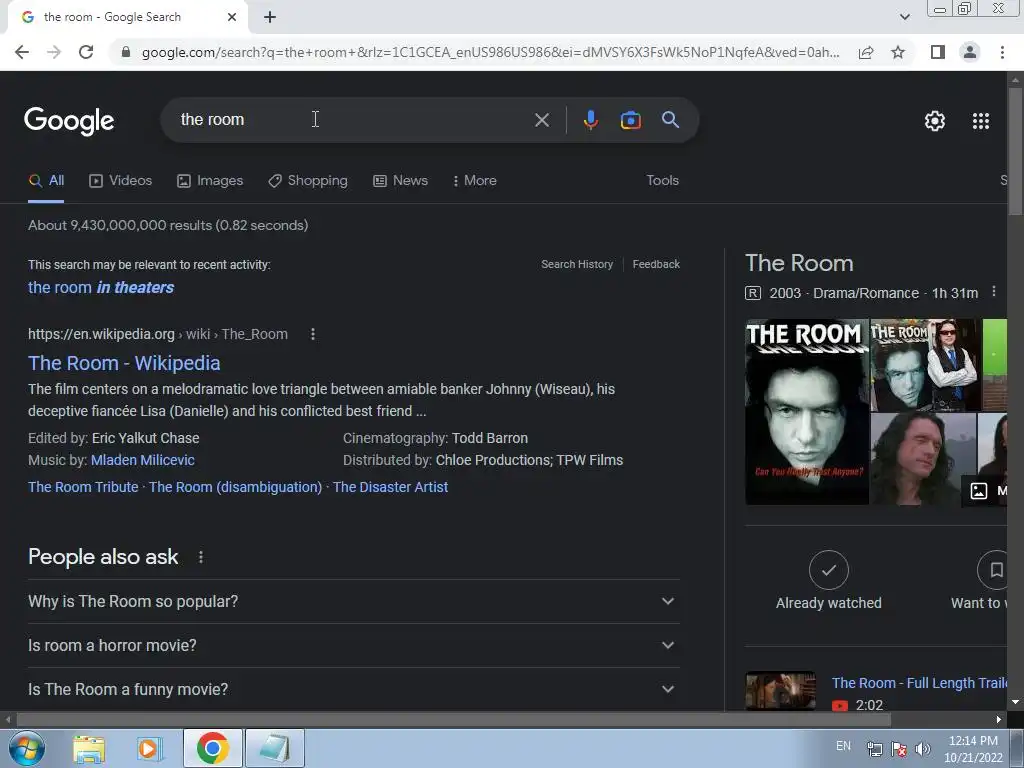
Task: Open a new browser tab
Action: [270, 18]
